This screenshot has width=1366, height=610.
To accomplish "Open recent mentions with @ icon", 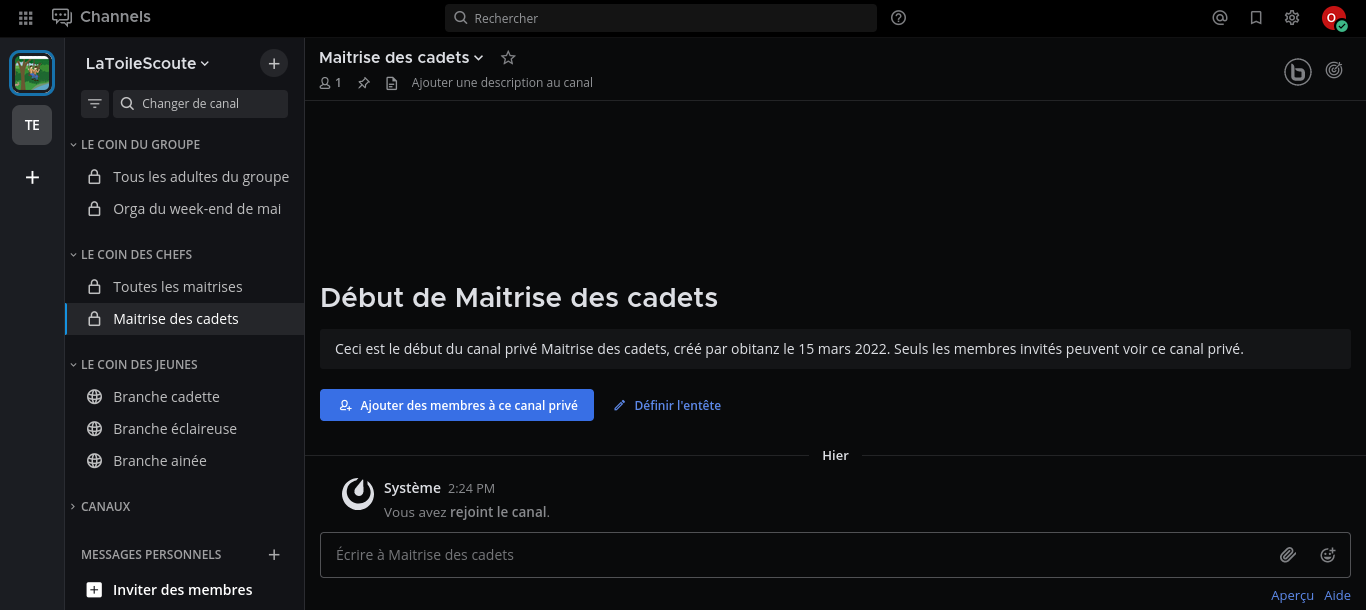I will [x=1219, y=18].
